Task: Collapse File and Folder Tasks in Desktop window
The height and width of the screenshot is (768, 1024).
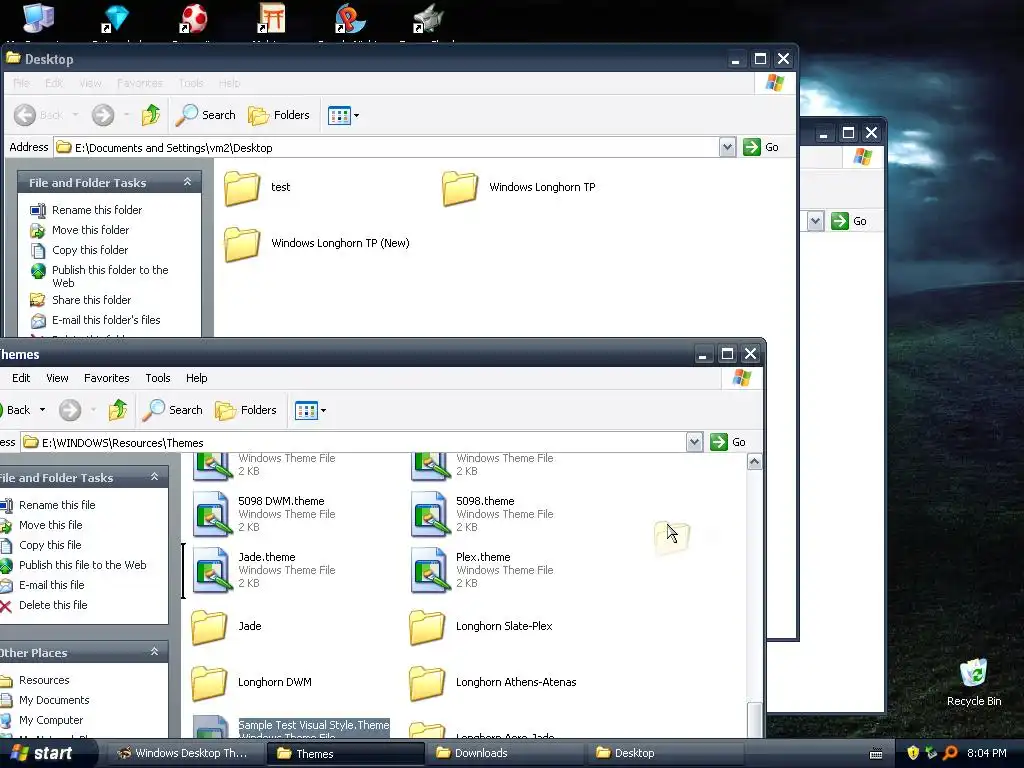Action: tap(187, 182)
